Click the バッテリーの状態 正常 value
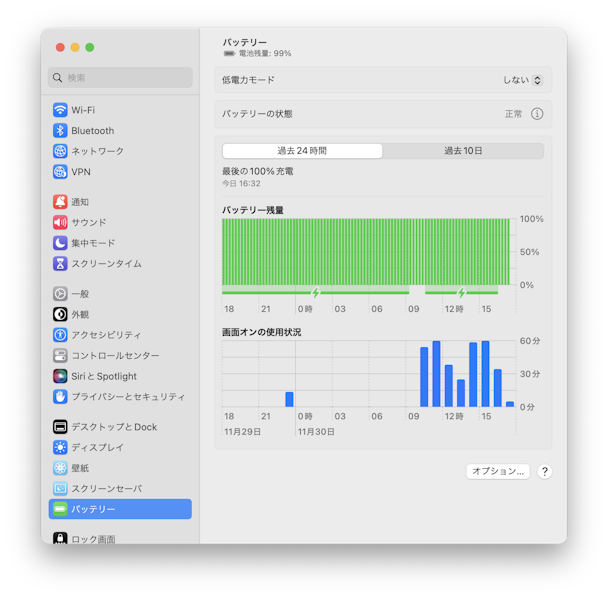Image resolution: width=608 pixels, height=598 pixels. pos(513,114)
